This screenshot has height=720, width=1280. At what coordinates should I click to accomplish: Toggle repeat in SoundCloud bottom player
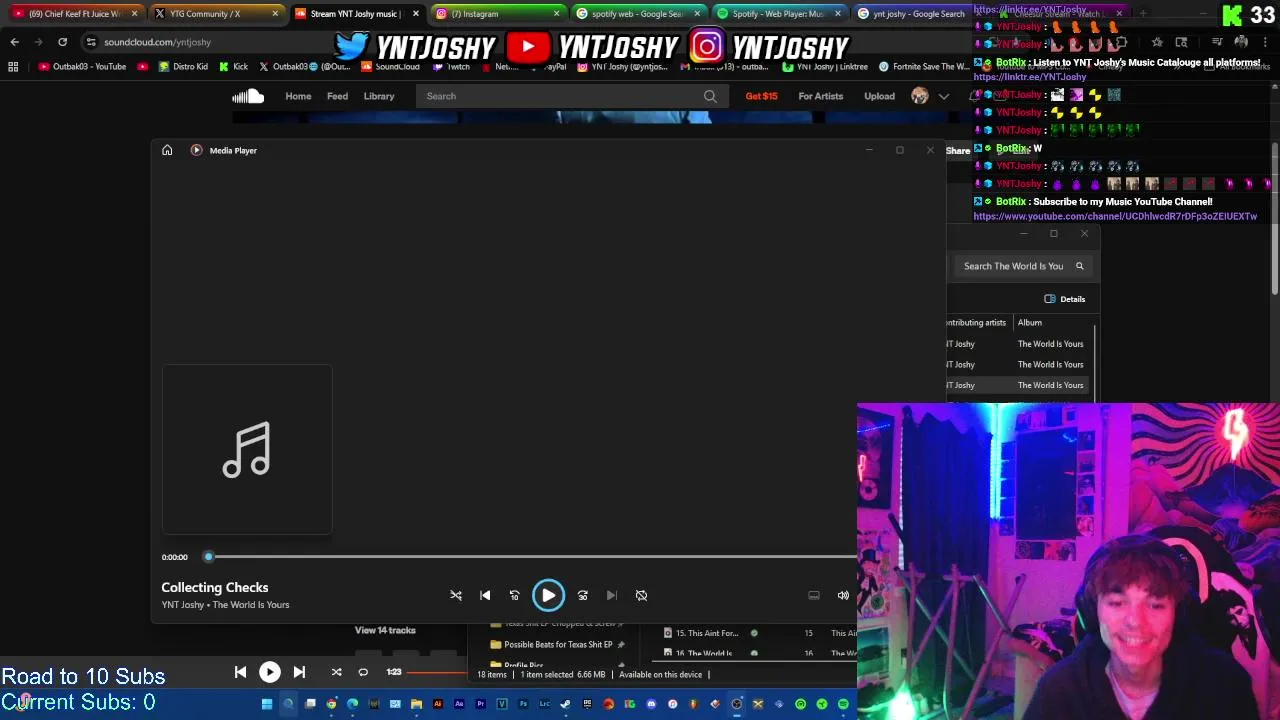coord(363,672)
